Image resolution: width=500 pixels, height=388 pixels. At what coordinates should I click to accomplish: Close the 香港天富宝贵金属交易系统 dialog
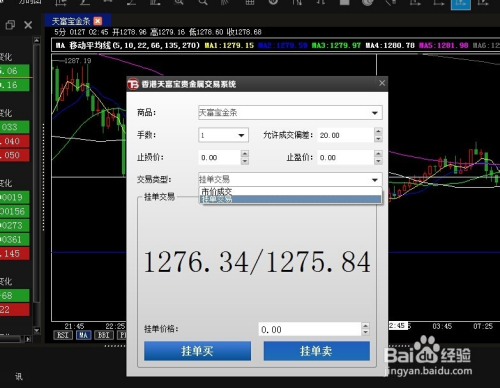pyautogui.click(x=382, y=83)
